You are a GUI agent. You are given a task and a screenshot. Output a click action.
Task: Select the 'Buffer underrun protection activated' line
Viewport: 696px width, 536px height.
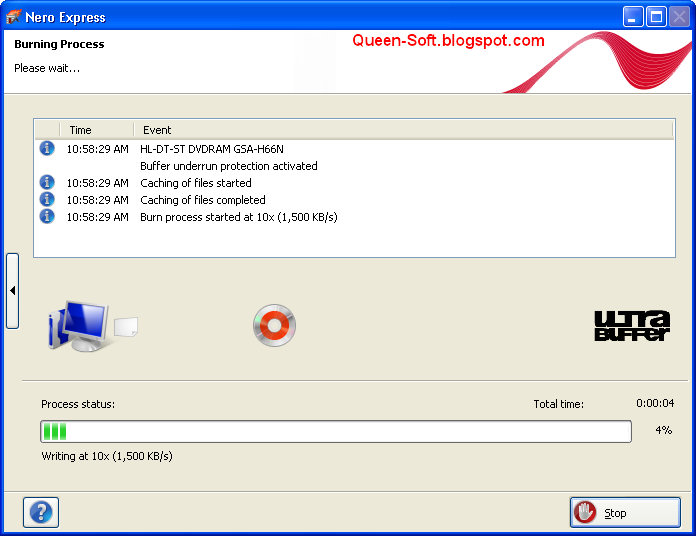pos(229,166)
